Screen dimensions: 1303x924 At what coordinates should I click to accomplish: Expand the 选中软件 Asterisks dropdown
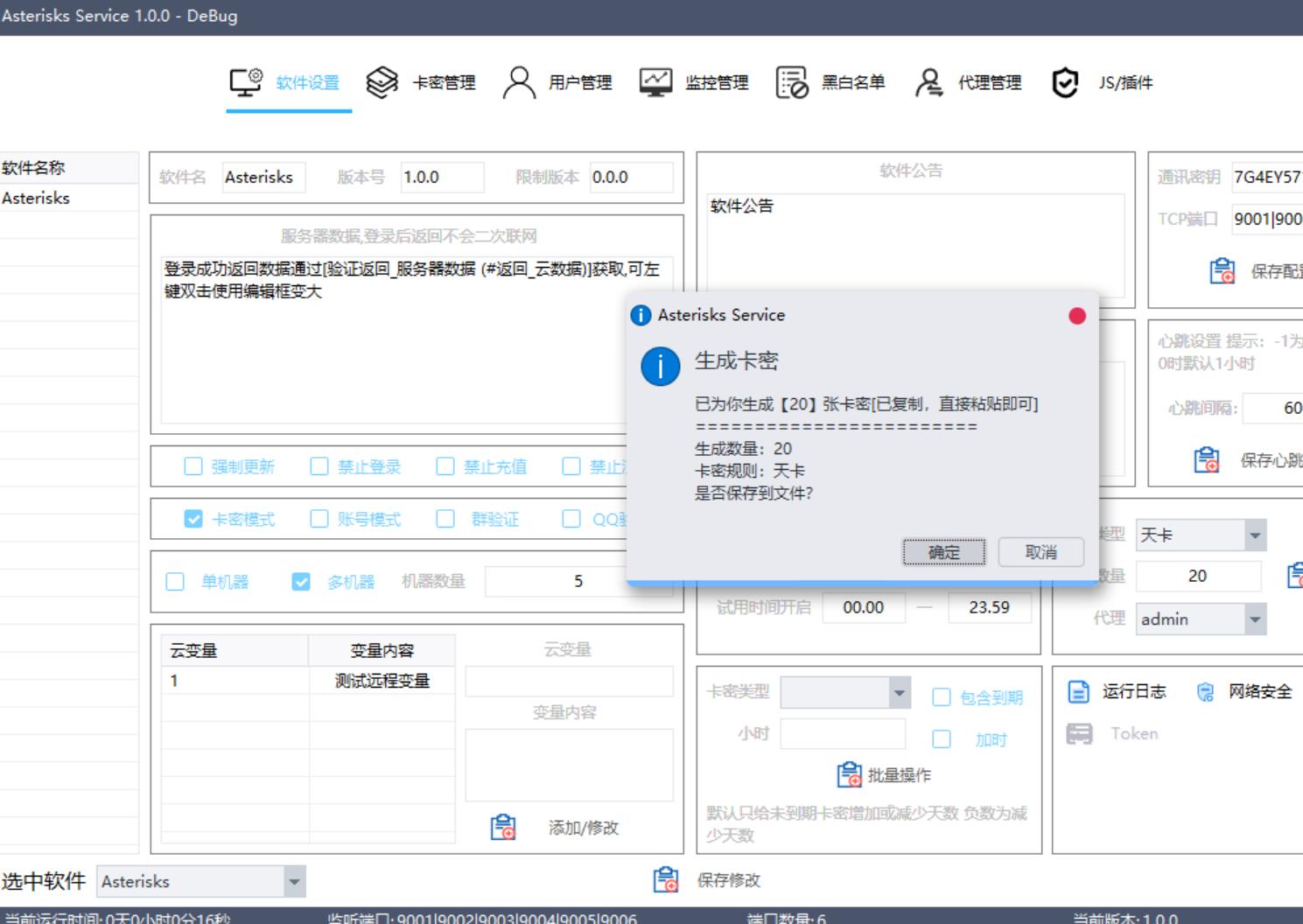pos(295,881)
